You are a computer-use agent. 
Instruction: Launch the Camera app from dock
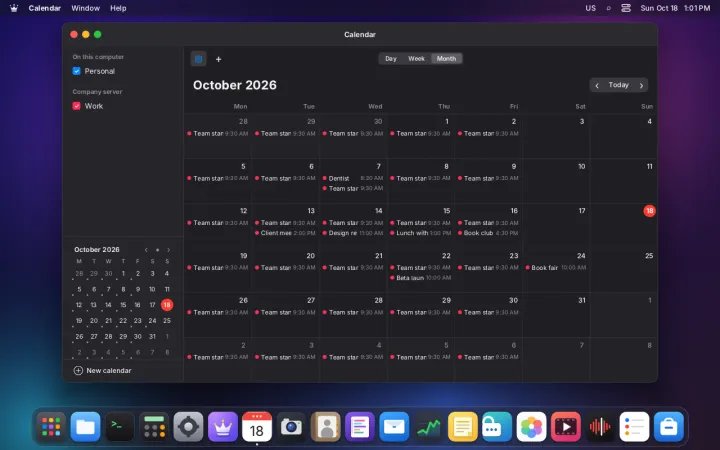coord(291,427)
